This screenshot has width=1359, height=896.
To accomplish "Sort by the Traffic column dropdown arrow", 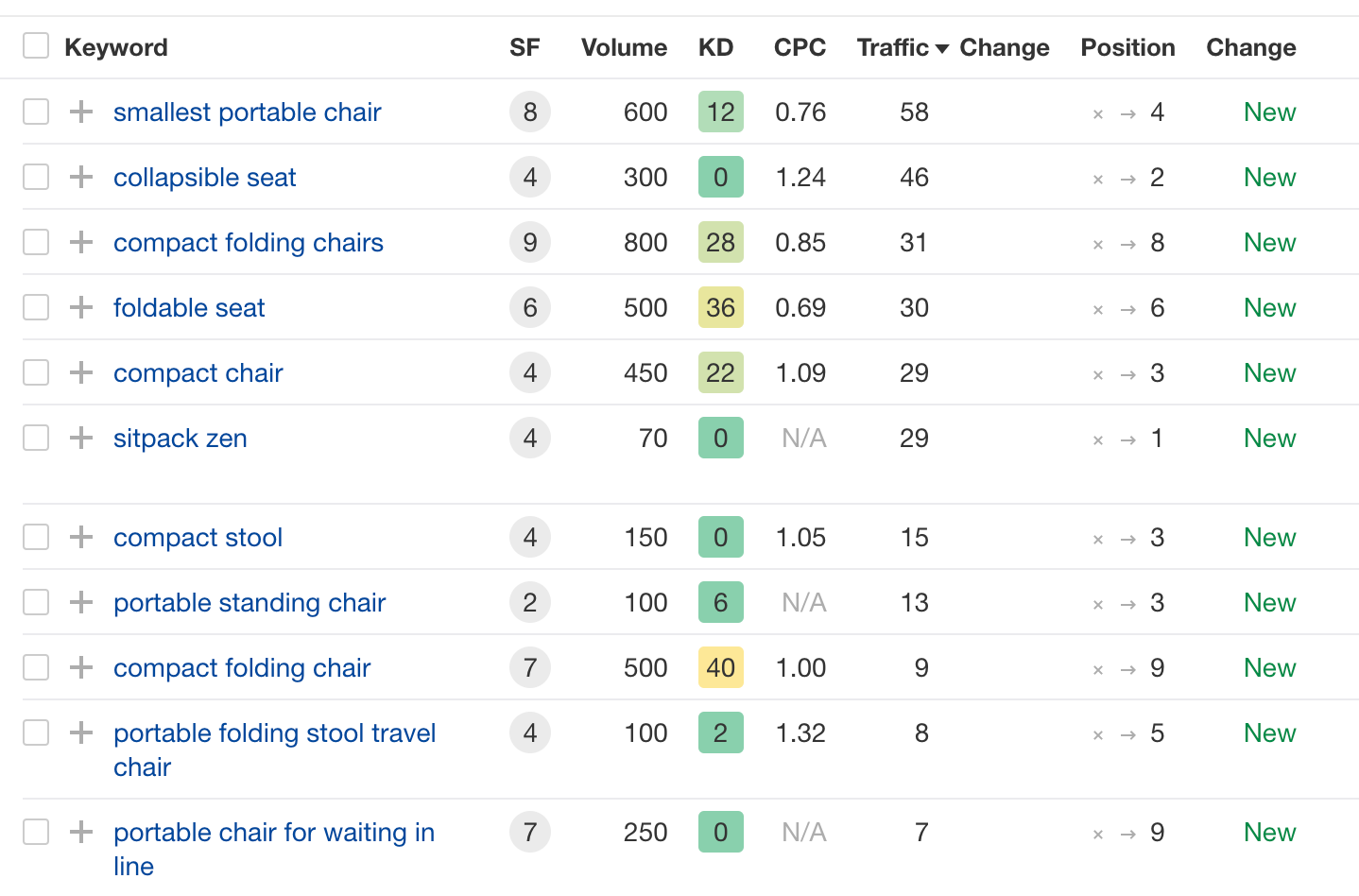I will click(x=941, y=49).
